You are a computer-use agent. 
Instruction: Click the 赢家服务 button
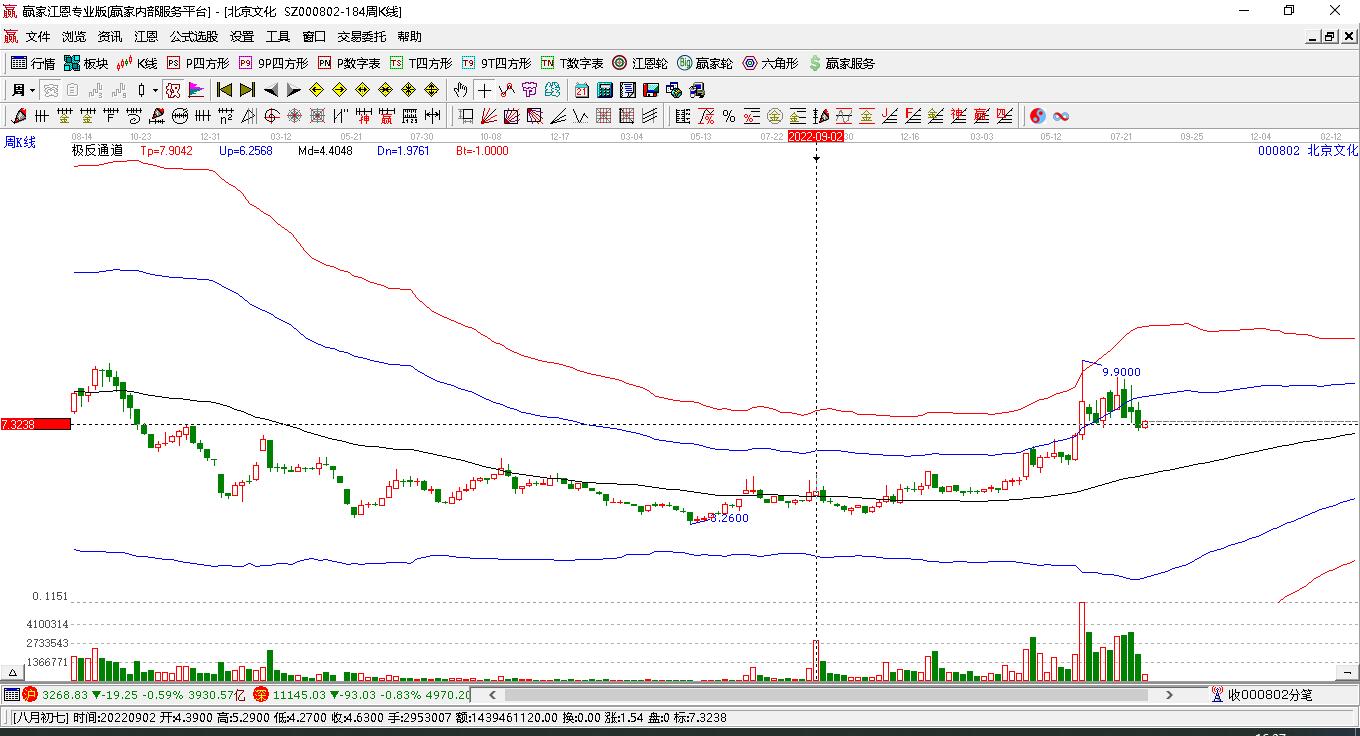click(x=842, y=63)
